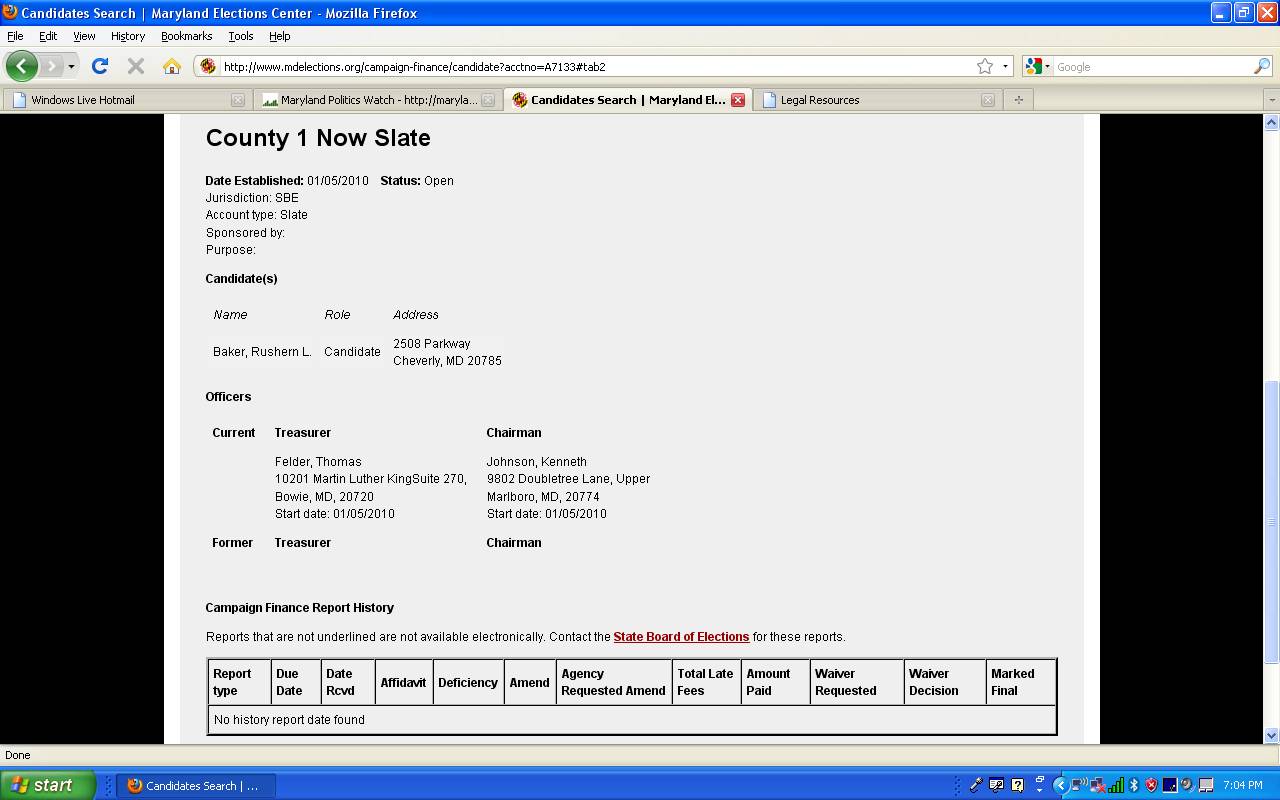Open the volume speaker tray icon

point(1187,785)
